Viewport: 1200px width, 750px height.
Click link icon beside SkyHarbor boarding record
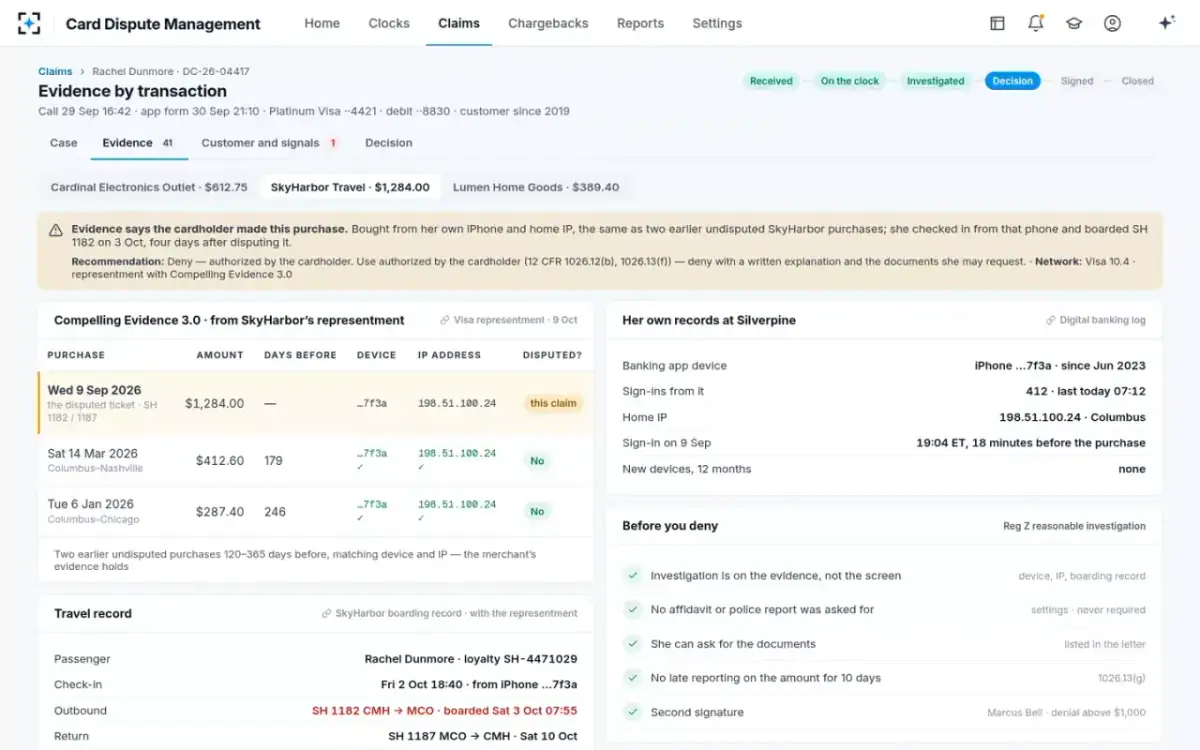(326, 614)
